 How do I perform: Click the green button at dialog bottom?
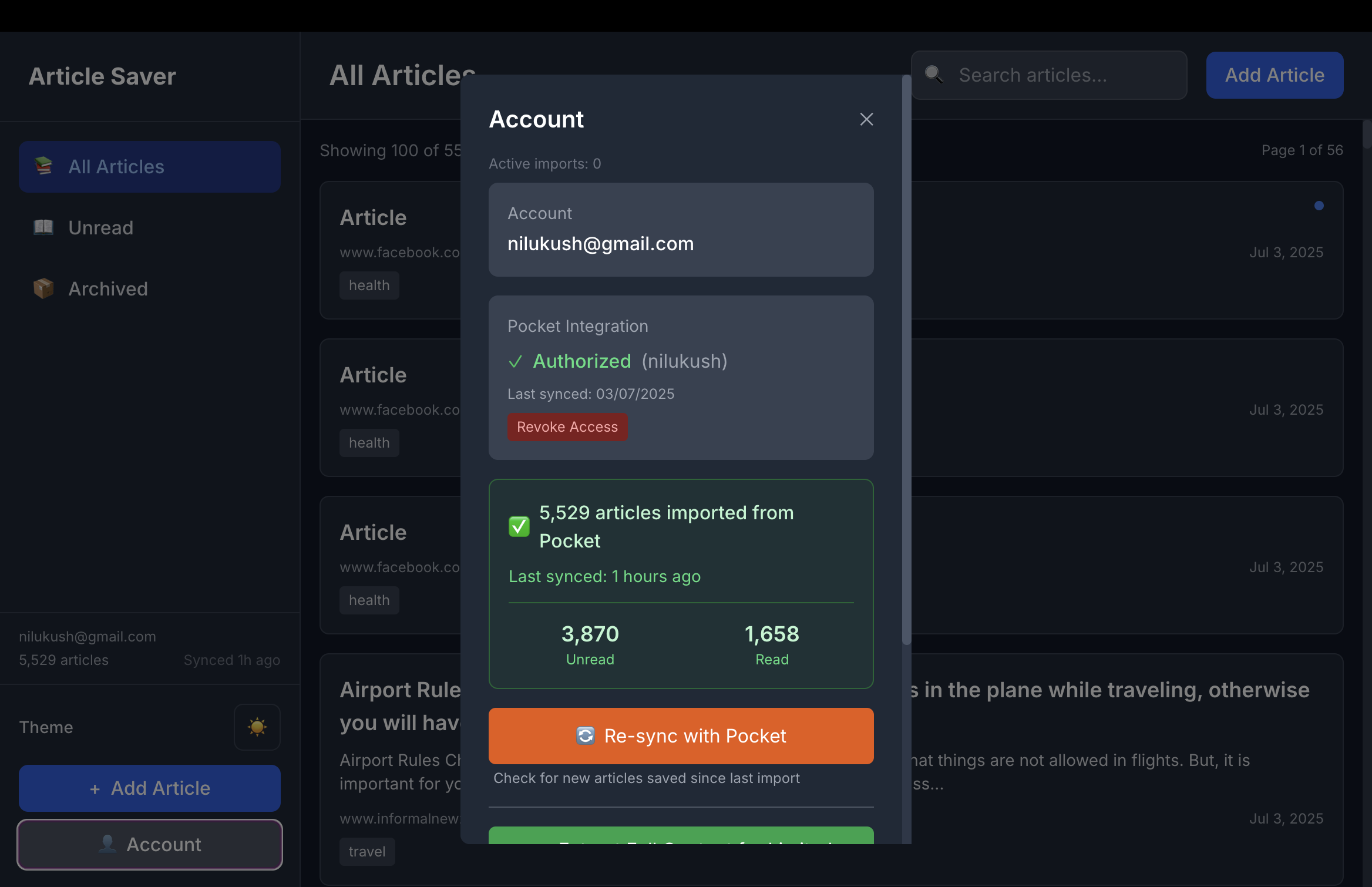point(681,835)
